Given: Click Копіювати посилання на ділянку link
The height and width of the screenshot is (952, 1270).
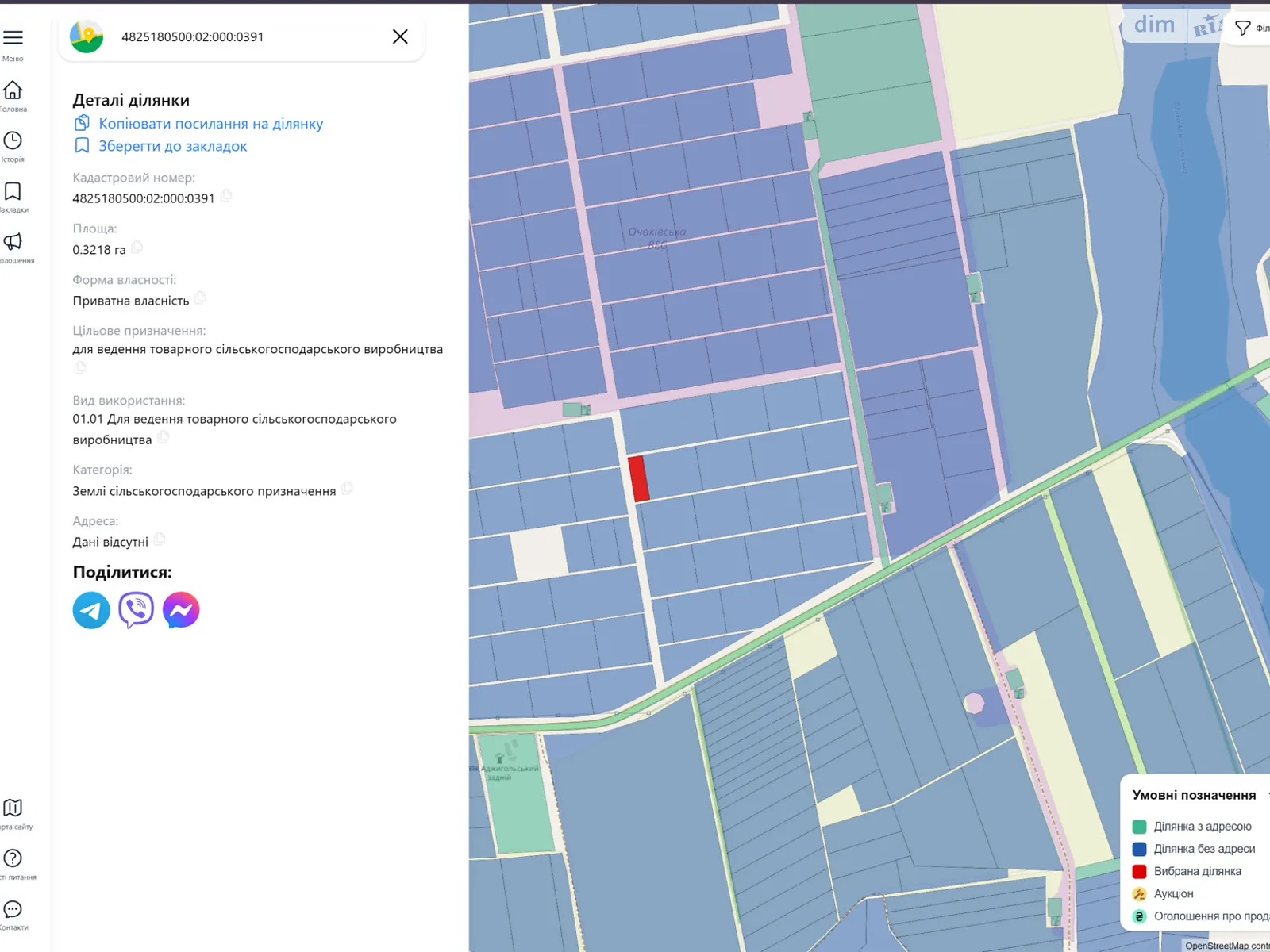Looking at the screenshot, I should (210, 123).
